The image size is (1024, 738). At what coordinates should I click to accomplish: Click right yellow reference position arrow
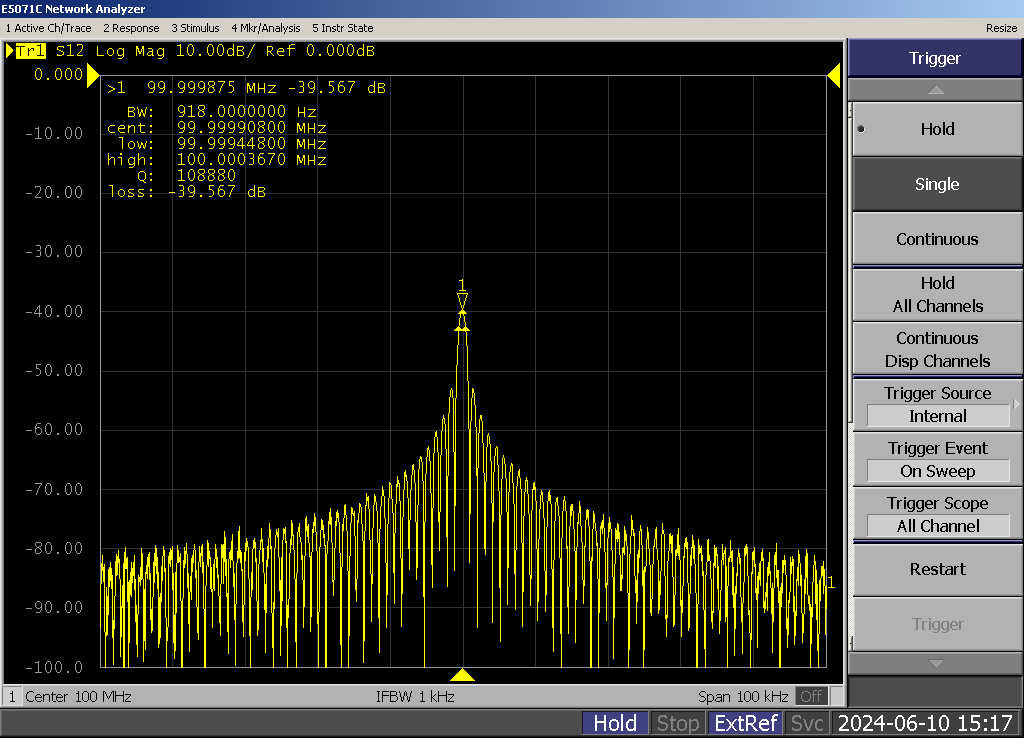point(833,76)
